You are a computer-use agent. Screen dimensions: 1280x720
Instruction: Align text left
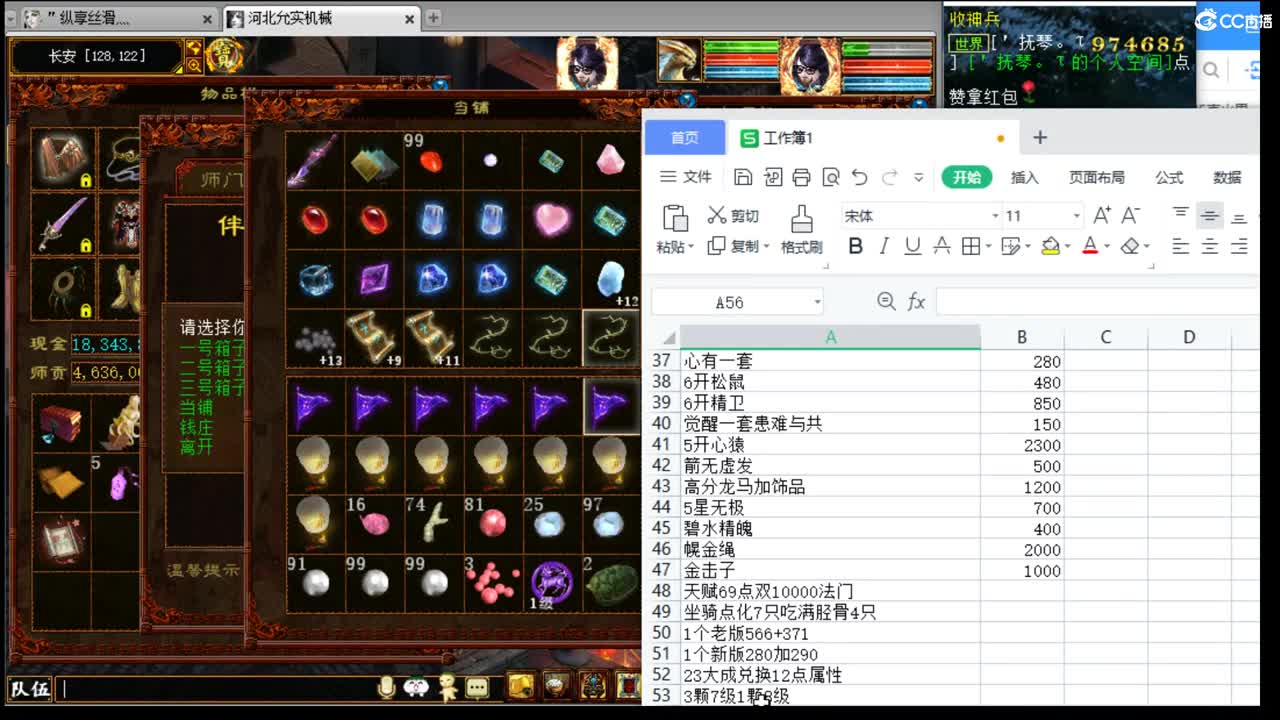(1181, 246)
